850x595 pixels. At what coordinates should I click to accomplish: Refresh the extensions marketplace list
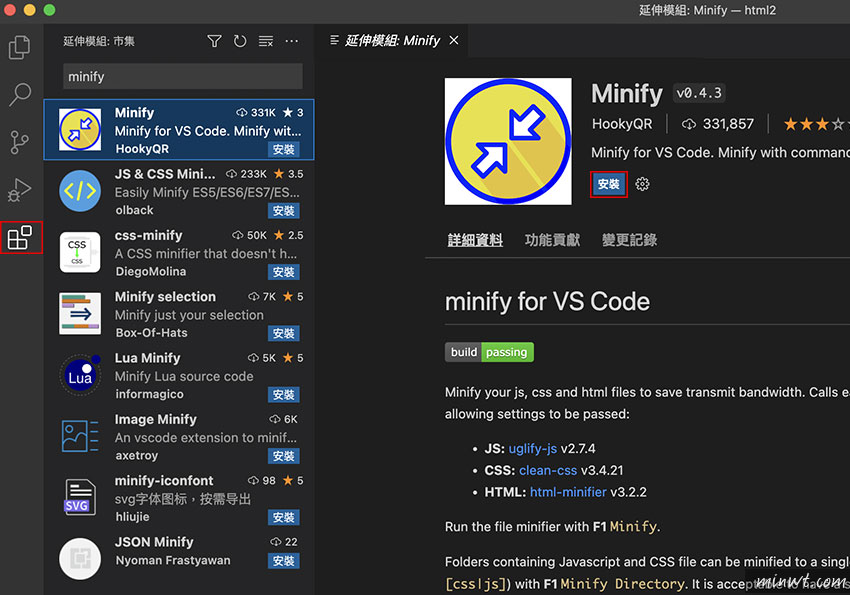[240, 41]
